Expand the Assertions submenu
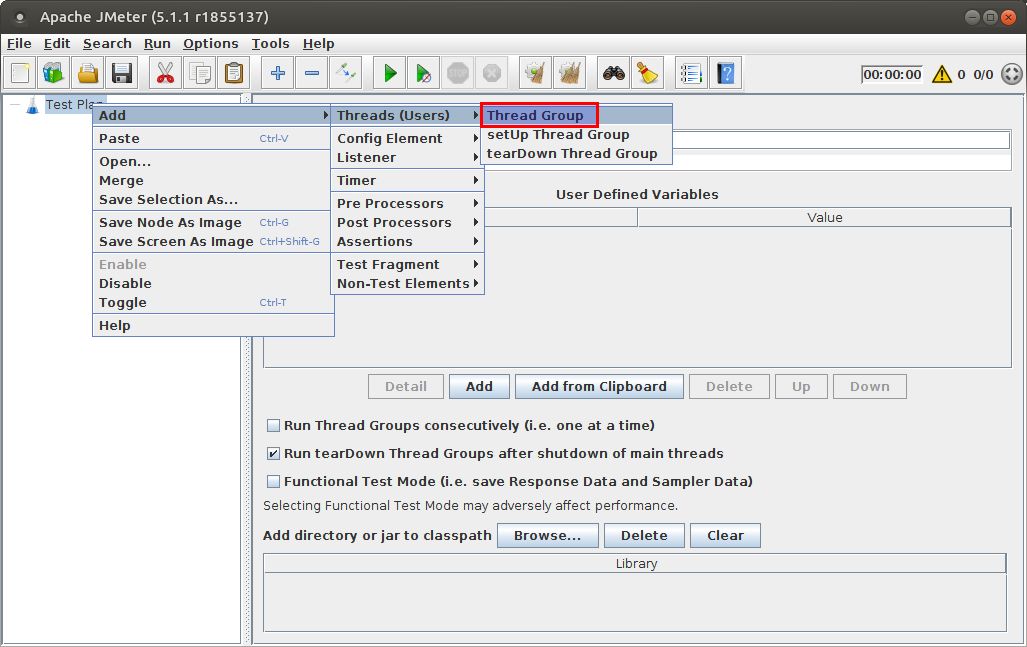Viewport: 1027px width, 647px height. [x=407, y=241]
